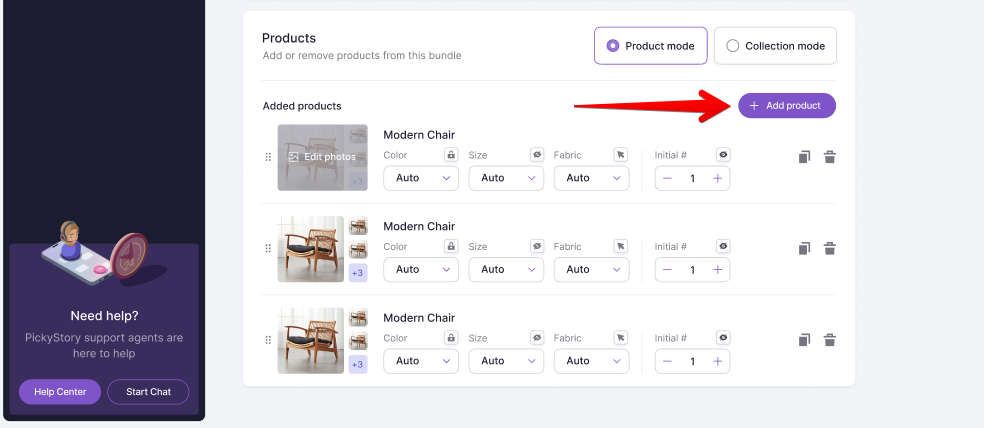The height and width of the screenshot is (428, 984).
Task: Click the Start Chat button
Action: click(x=148, y=392)
